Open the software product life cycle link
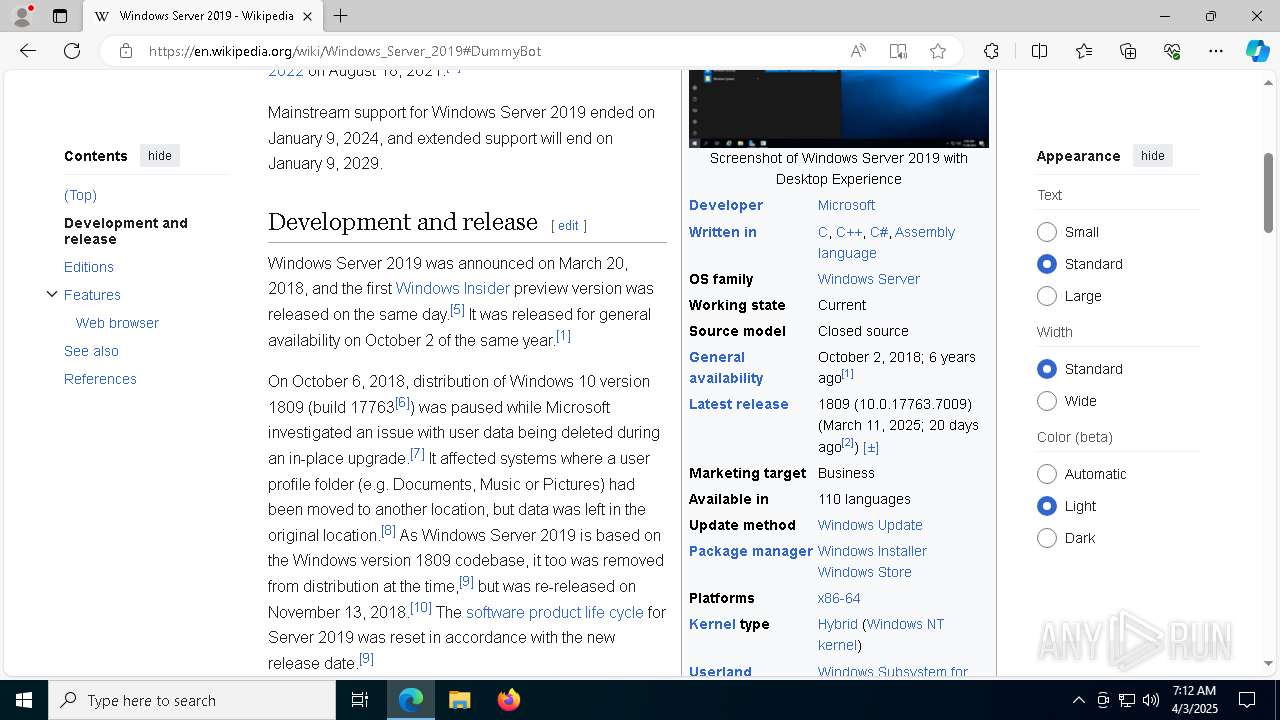 tap(554, 612)
